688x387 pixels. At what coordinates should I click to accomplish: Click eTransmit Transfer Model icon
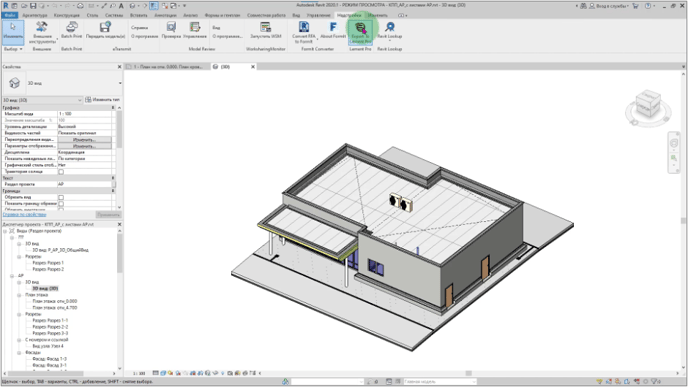tap(105, 30)
